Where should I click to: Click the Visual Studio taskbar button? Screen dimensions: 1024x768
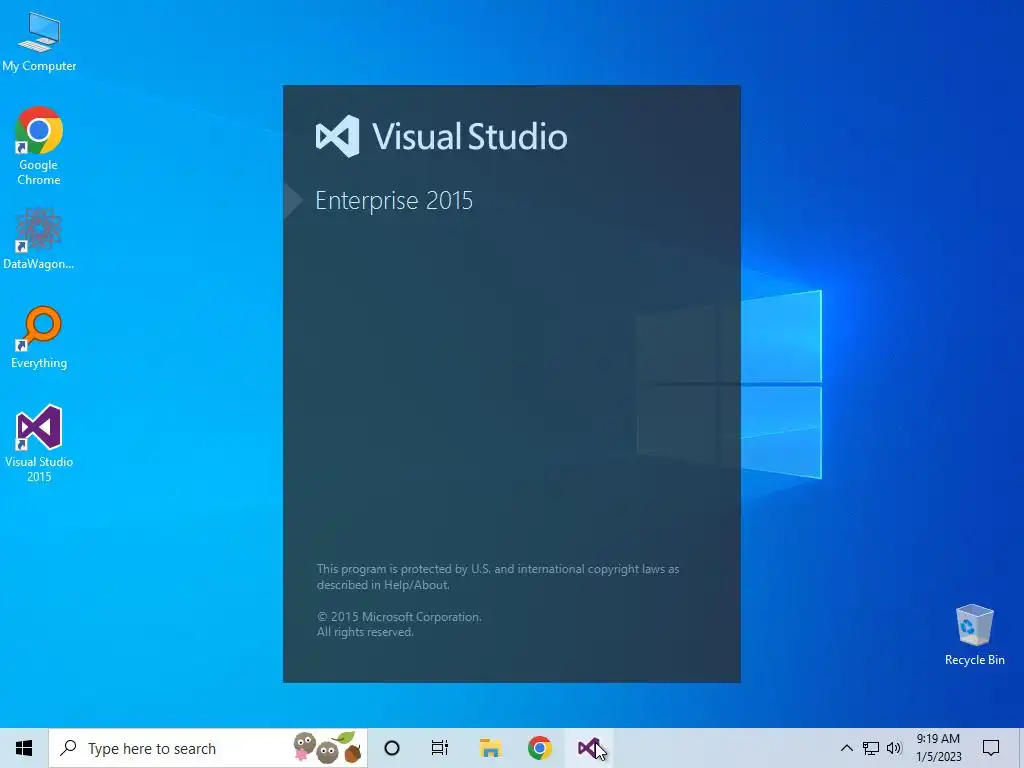click(589, 748)
